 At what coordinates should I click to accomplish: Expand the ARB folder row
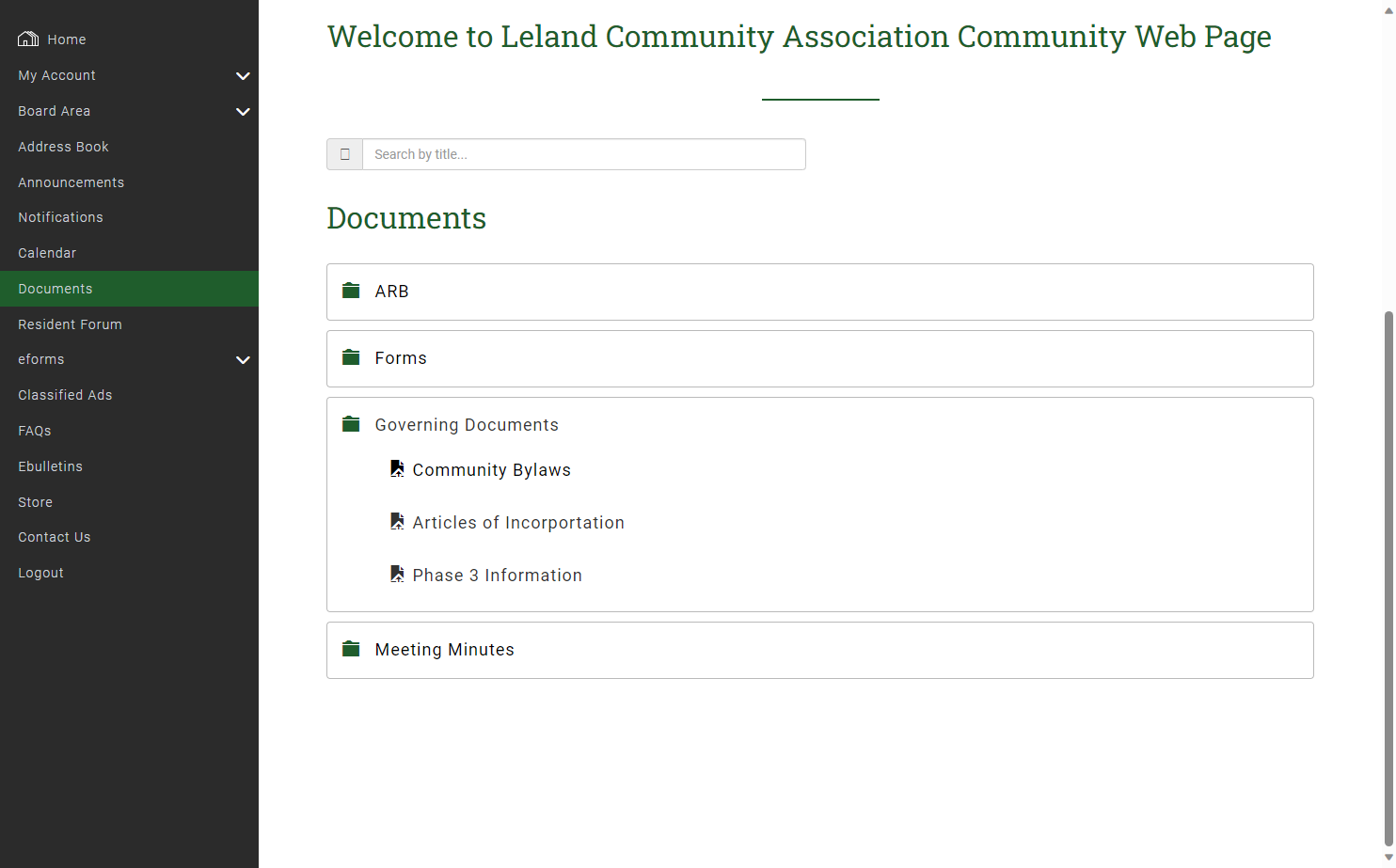point(820,292)
